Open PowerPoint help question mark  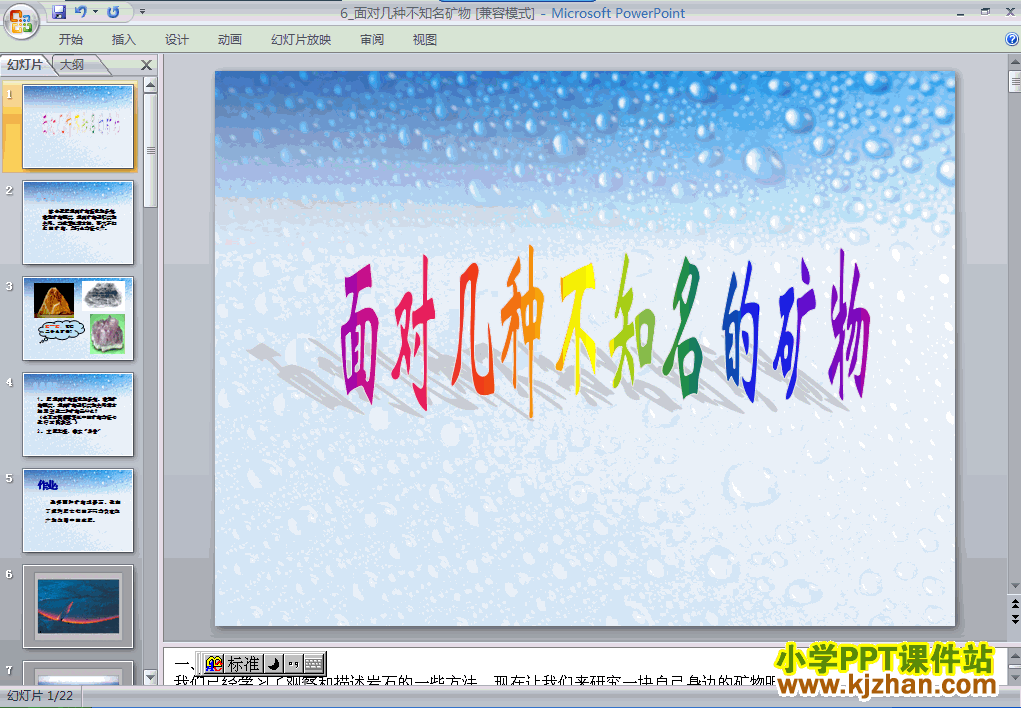1012,40
